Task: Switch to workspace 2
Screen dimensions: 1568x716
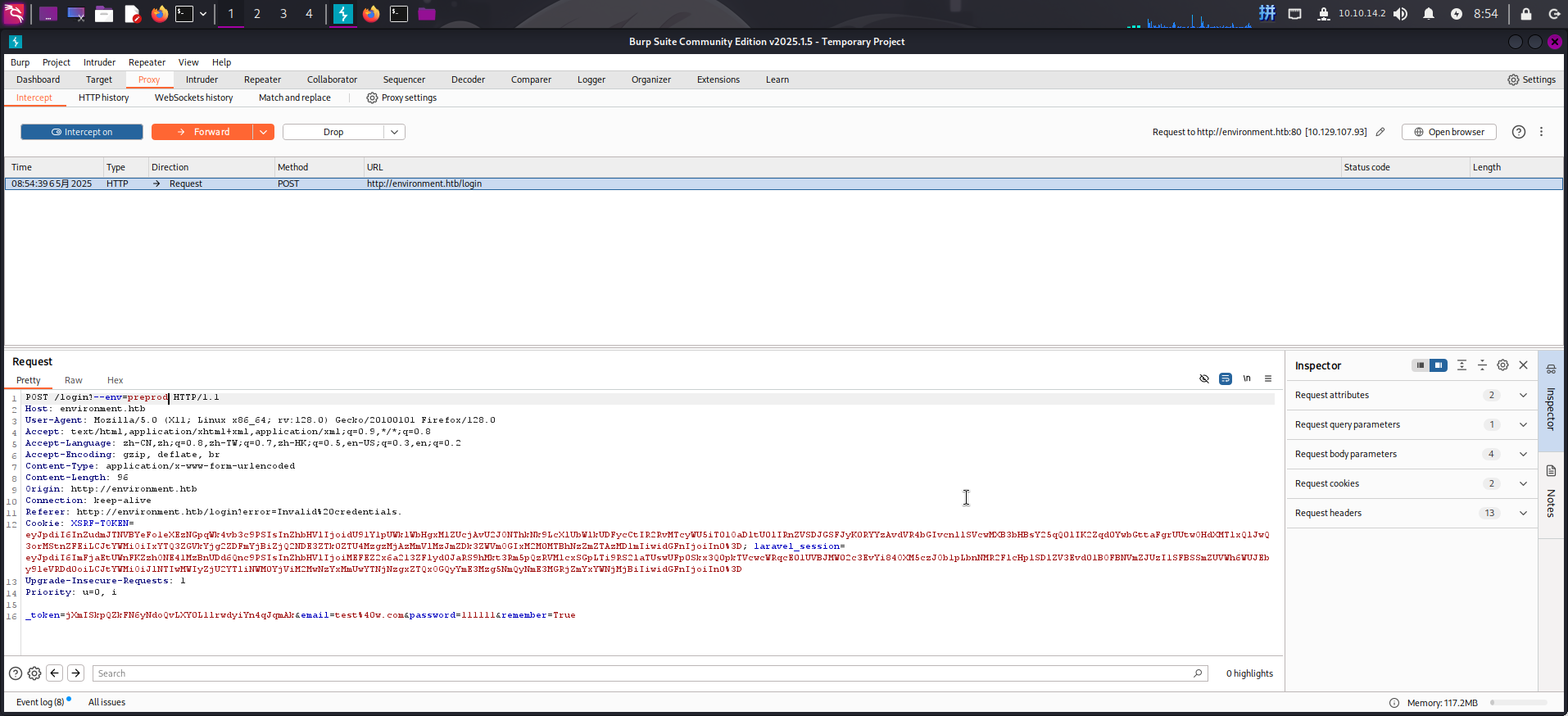Action: pos(257,14)
